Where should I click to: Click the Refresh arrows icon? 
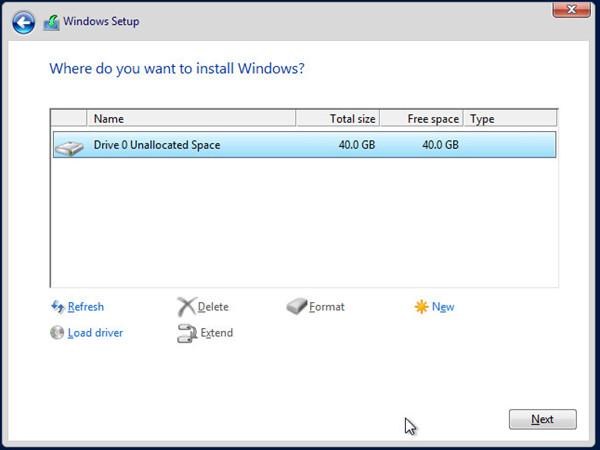[57, 307]
